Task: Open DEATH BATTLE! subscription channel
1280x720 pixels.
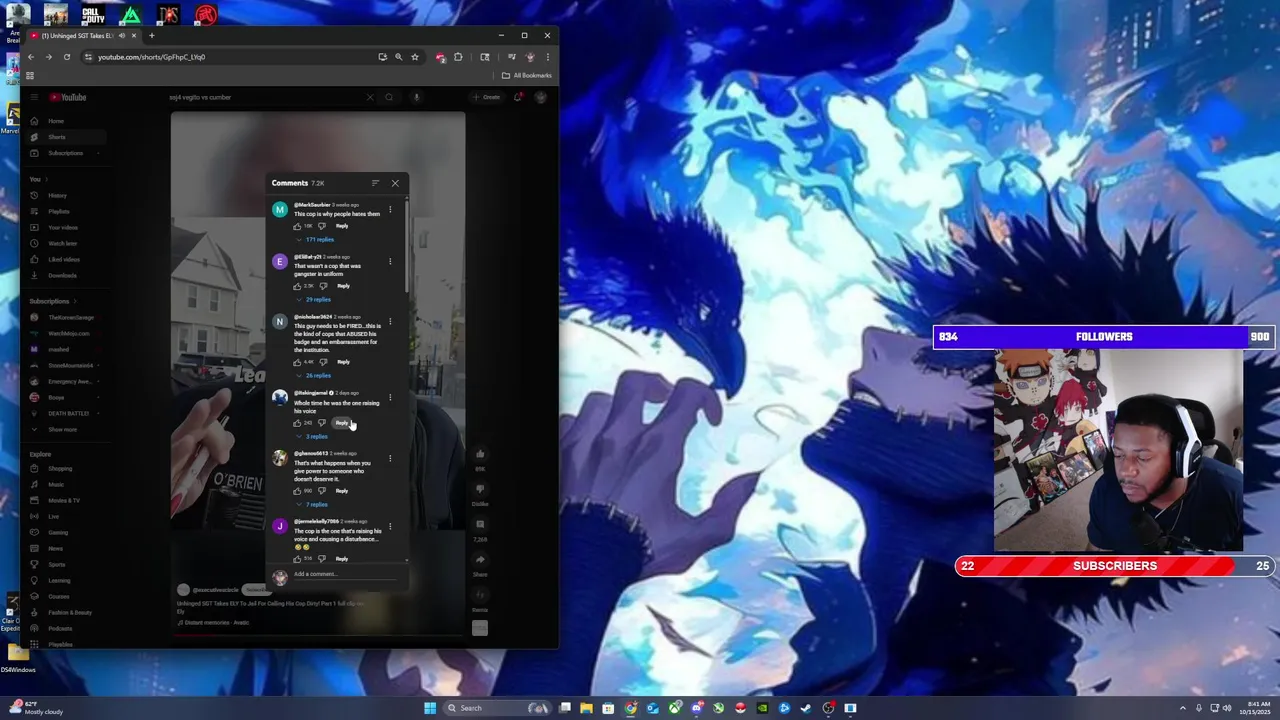Action: (67, 413)
